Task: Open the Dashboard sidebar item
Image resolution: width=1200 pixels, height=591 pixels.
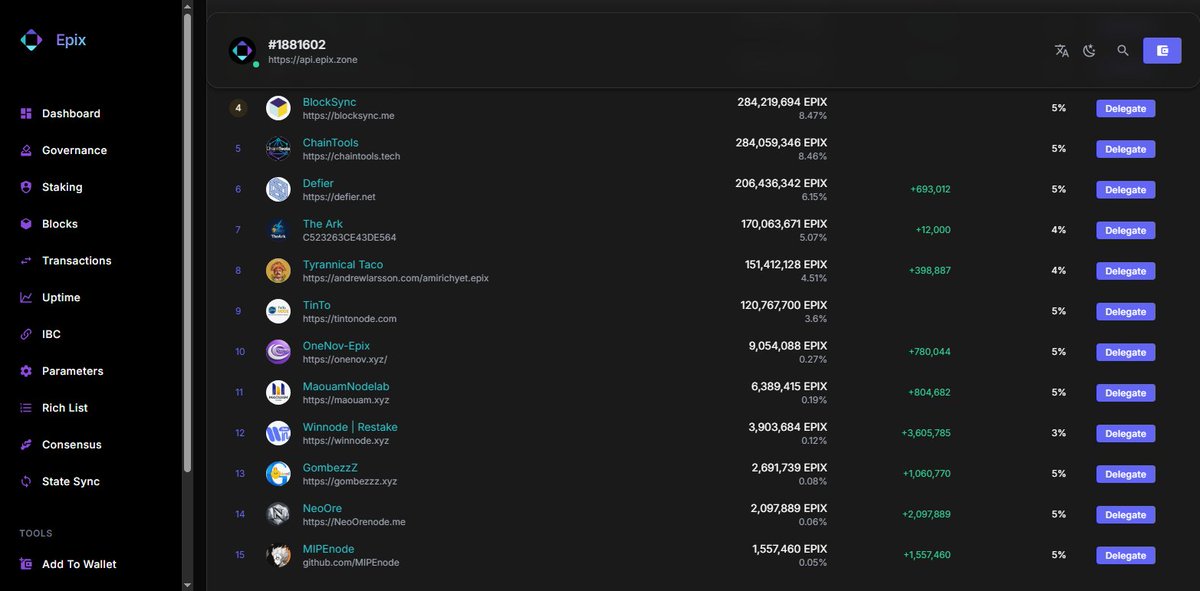Action: pos(70,114)
